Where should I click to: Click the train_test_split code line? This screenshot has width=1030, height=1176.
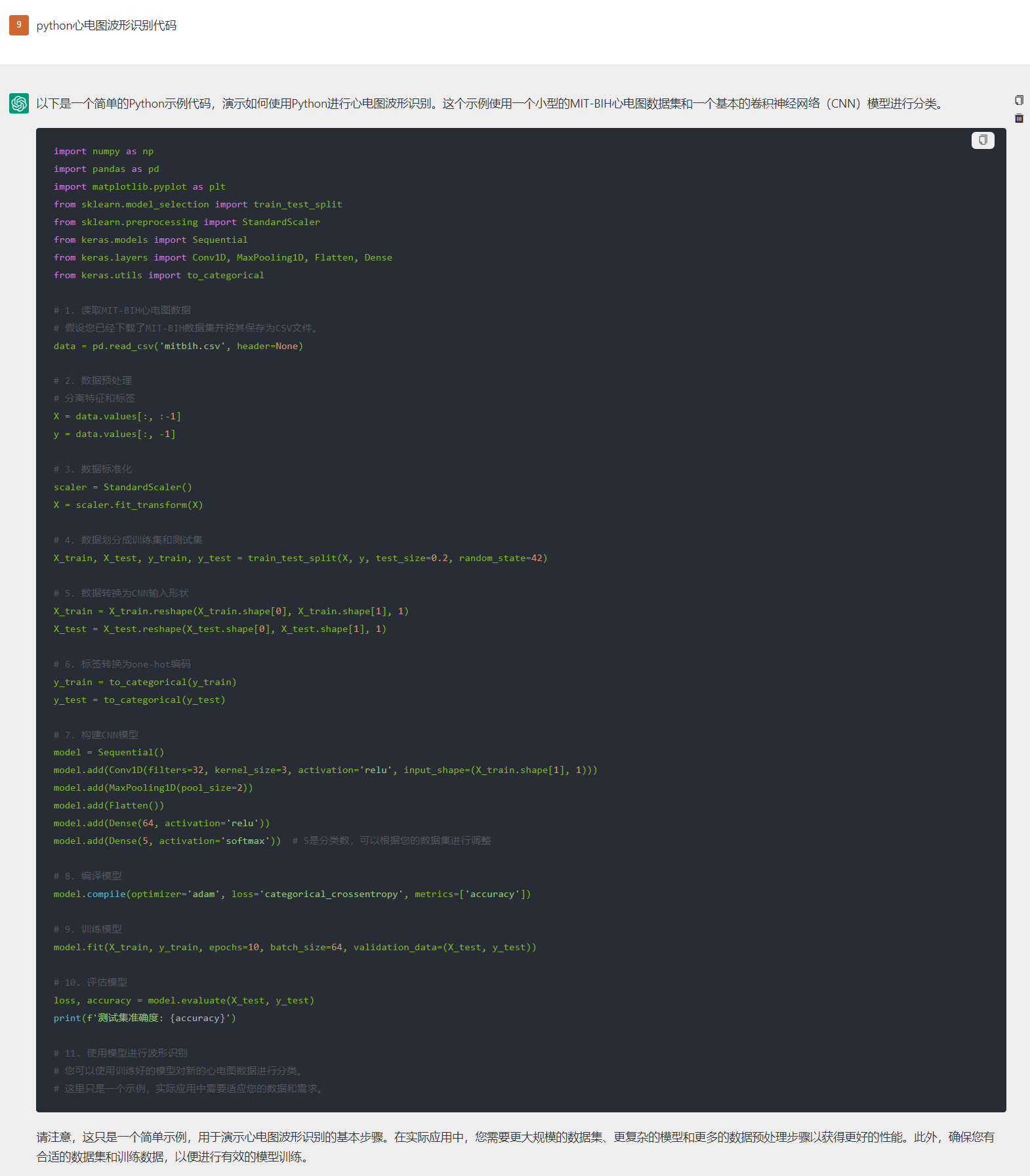click(300, 558)
